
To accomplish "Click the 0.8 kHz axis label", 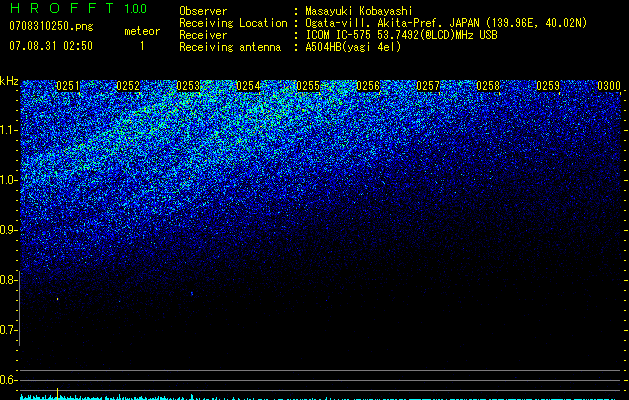I will pyautogui.click(x=8, y=280).
